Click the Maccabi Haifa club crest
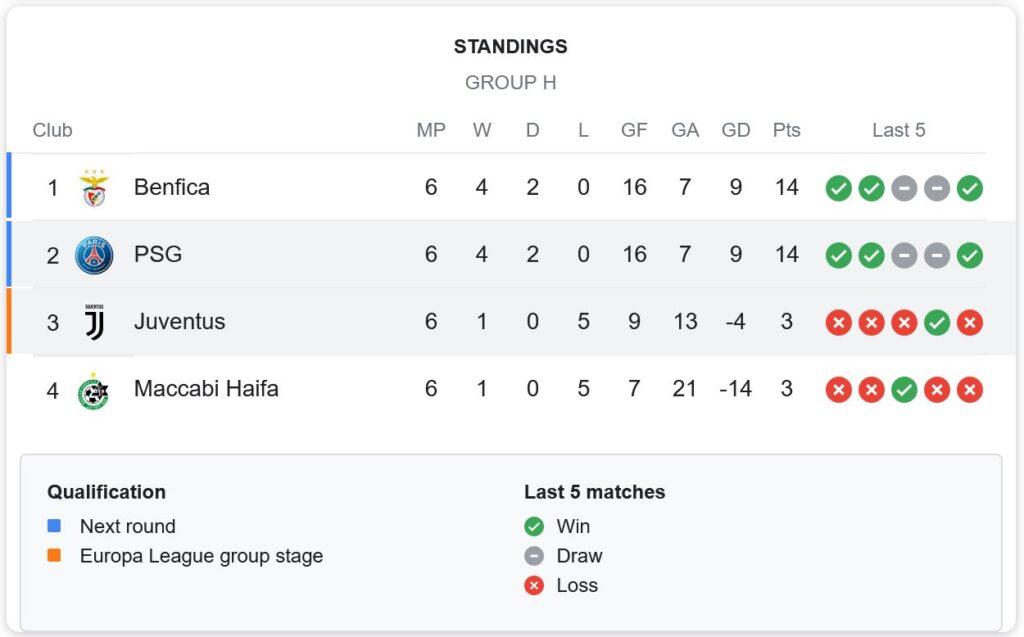 point(95,390)
